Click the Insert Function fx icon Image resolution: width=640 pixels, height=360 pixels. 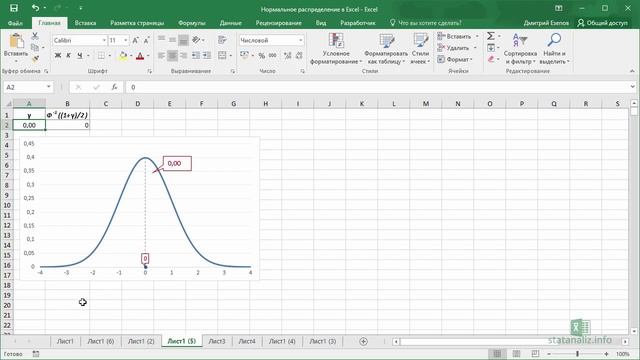(x=115, y=87)
